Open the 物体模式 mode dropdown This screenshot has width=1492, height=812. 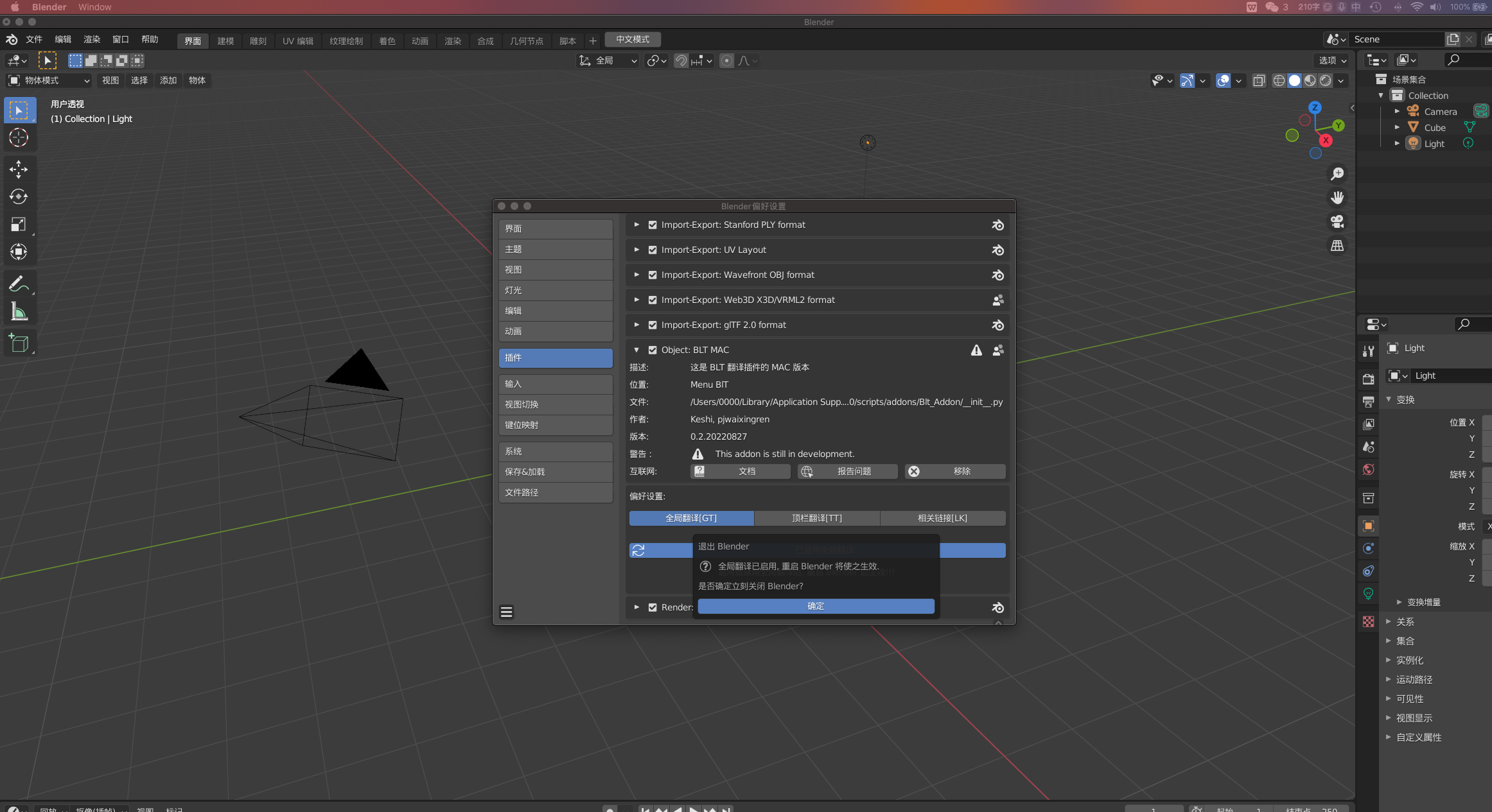[x=49, y=80]
